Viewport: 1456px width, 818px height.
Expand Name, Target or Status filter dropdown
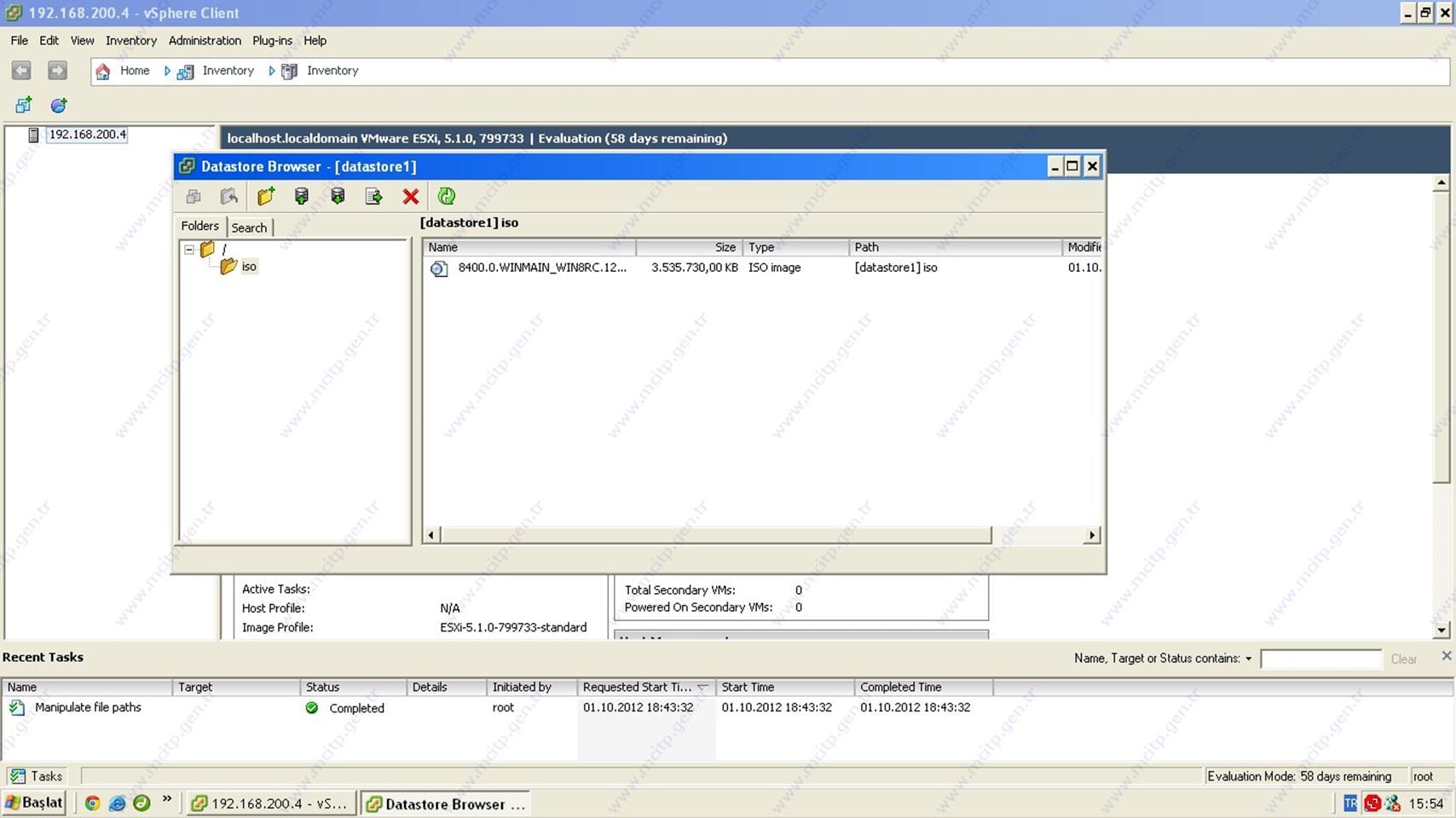click(1248, 659)
